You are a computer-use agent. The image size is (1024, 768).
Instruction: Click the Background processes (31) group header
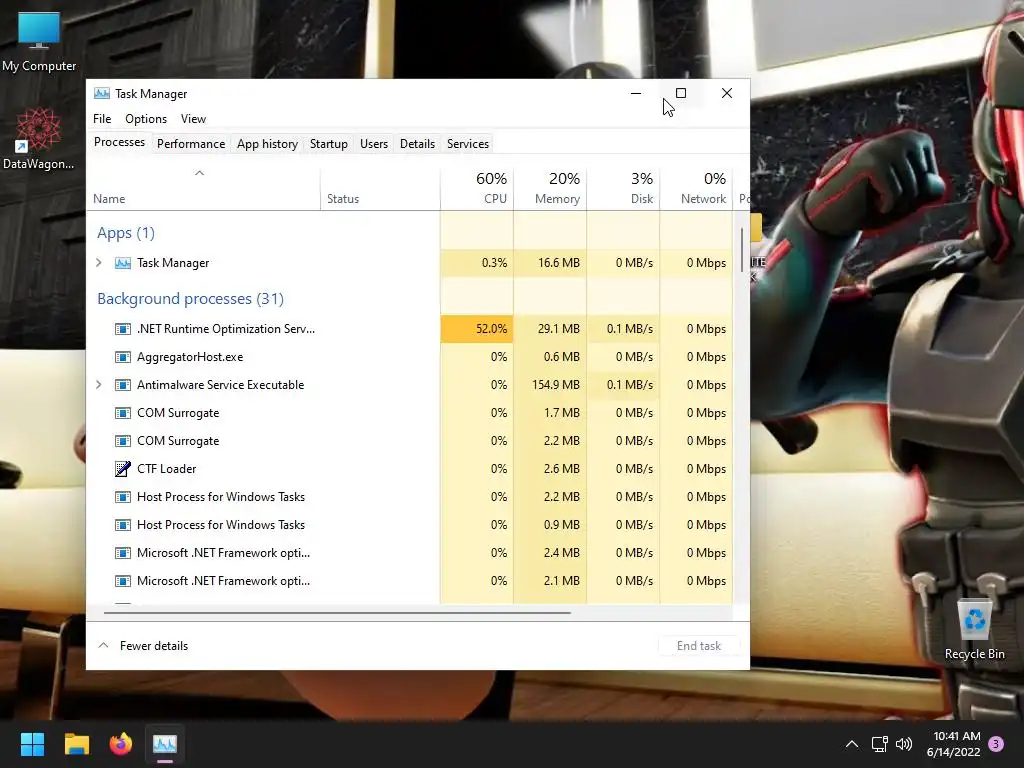click(190, 299)
